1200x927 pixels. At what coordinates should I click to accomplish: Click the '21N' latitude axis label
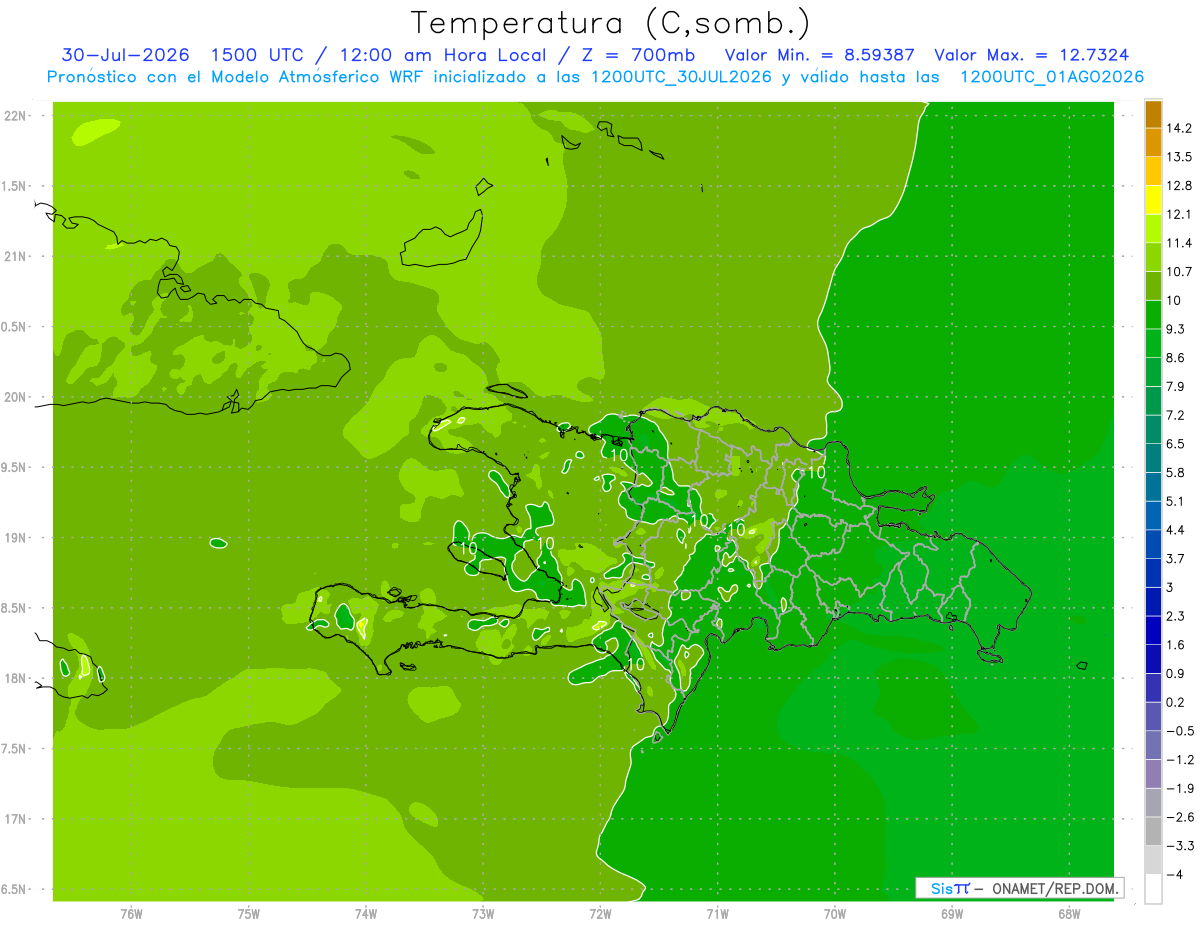[x=15, y=257]
